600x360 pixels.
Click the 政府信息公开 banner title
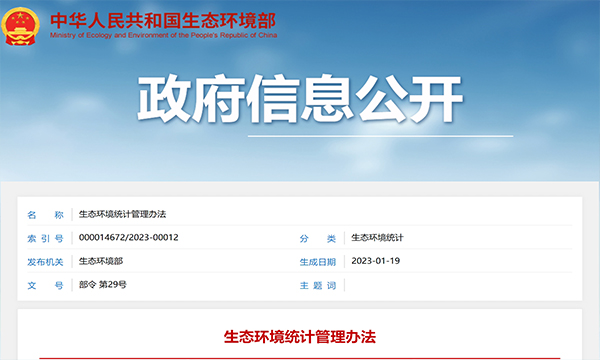(300, 99)
